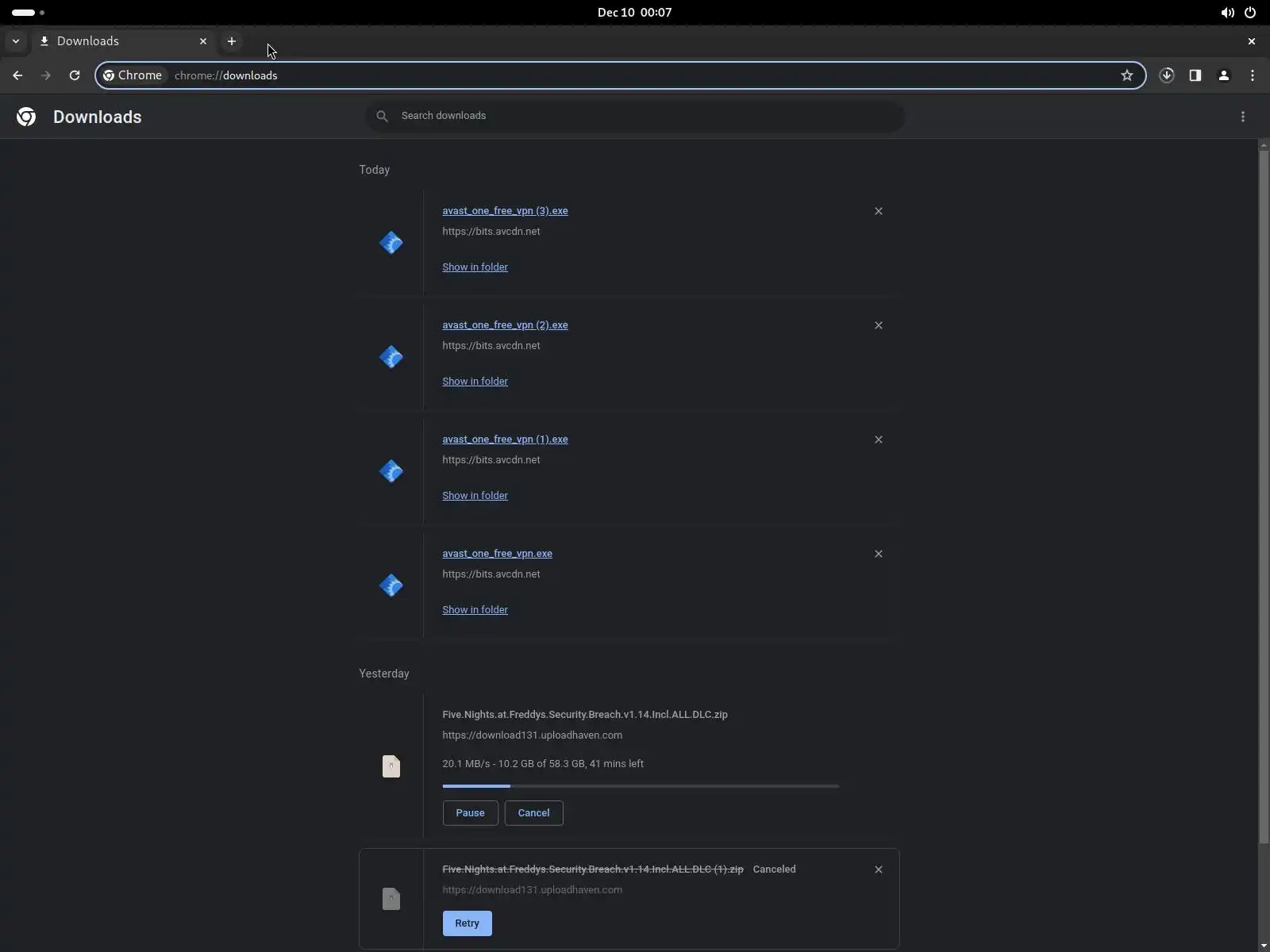Open avast_one_free_vpn (1).exe file link
Screen dimensions: 1270x952
pos(505,440)
